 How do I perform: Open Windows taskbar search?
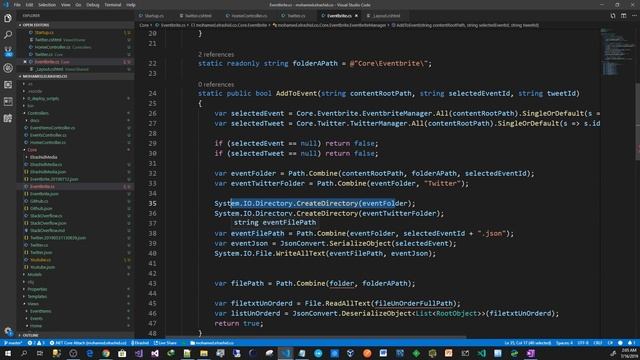(24, 353)
